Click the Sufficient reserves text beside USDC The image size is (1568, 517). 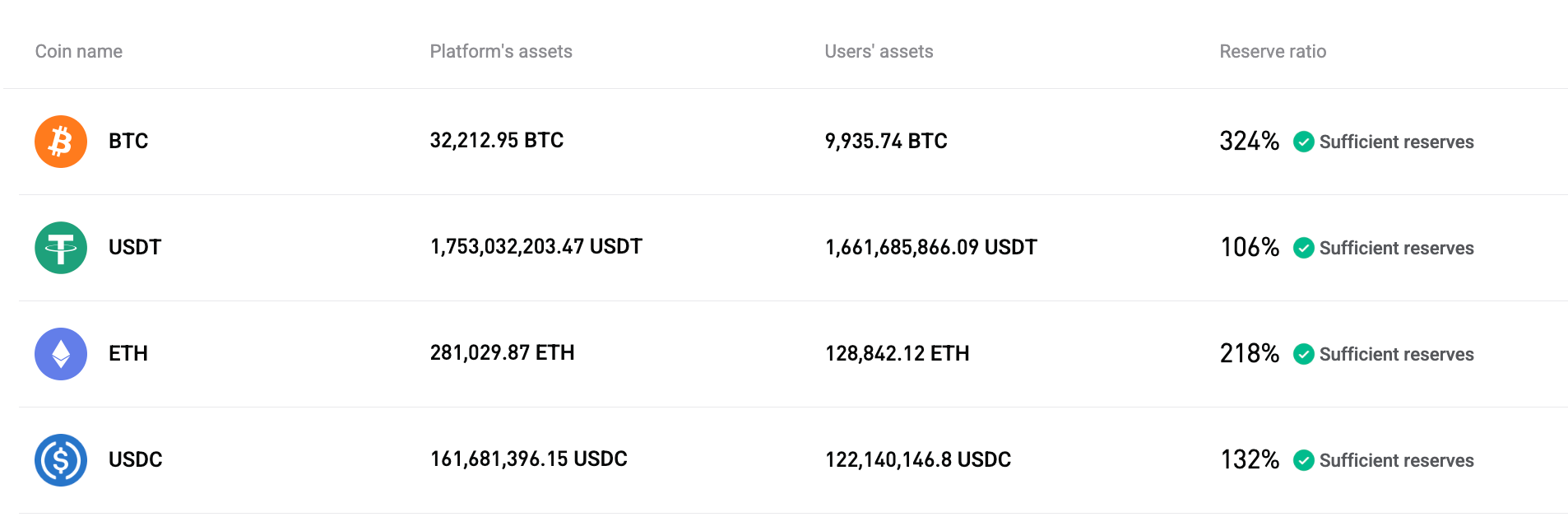coord(1397,461)
